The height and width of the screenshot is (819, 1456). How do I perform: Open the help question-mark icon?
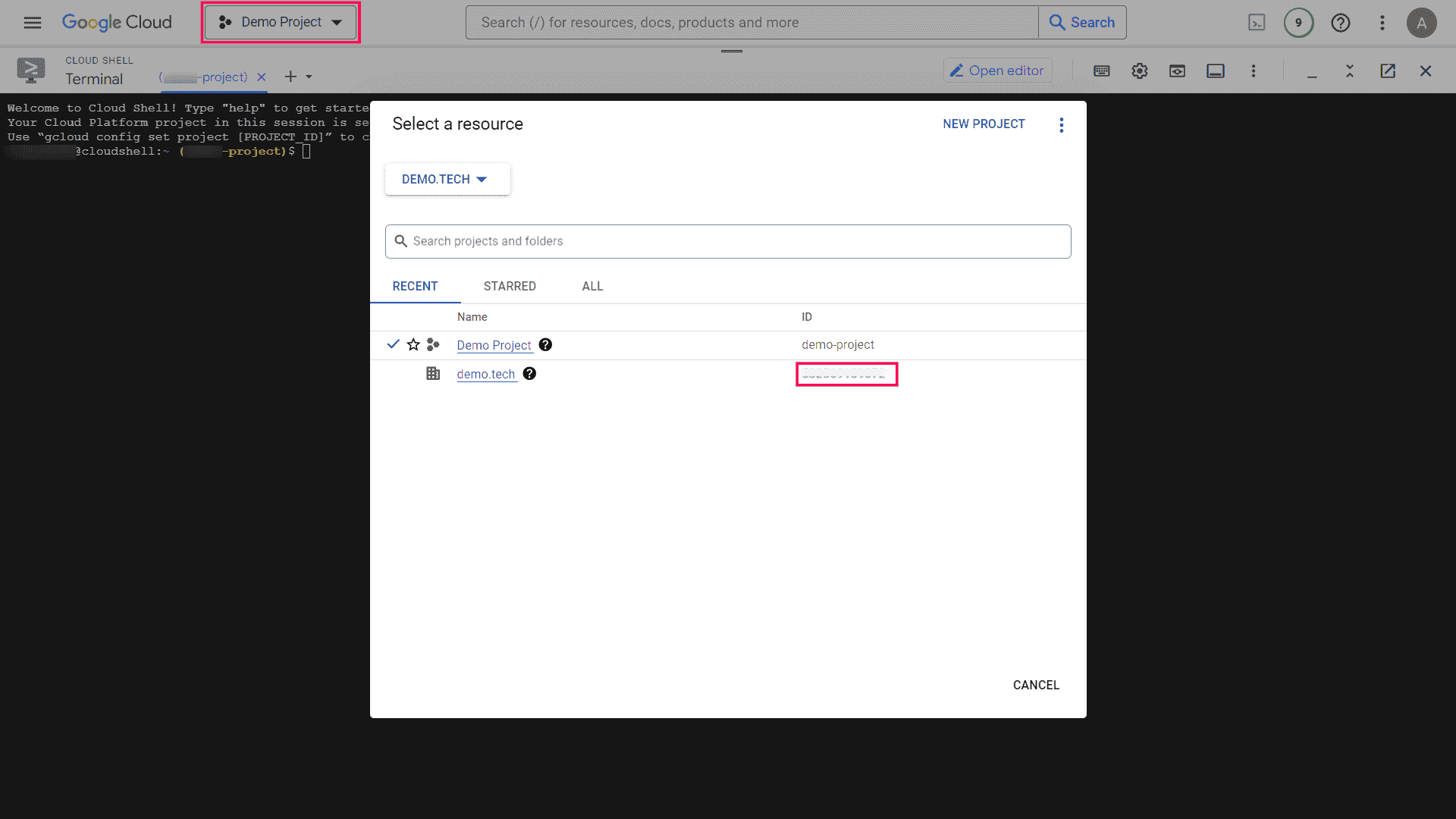pyautogui.click(x=1340, y=23)
